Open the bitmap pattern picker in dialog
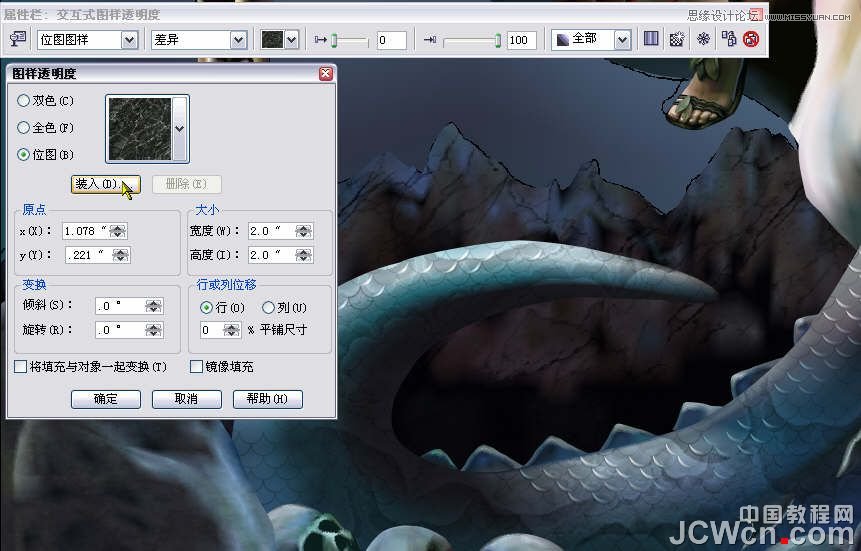 [x=180, y=128]
